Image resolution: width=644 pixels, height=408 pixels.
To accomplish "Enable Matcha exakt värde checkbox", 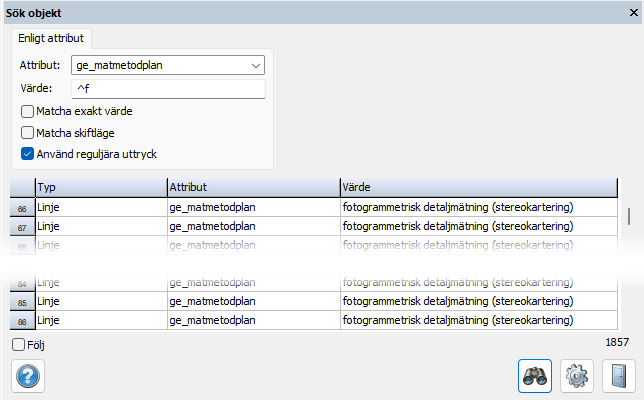I will pyautogui.click(x=28, y=111).
